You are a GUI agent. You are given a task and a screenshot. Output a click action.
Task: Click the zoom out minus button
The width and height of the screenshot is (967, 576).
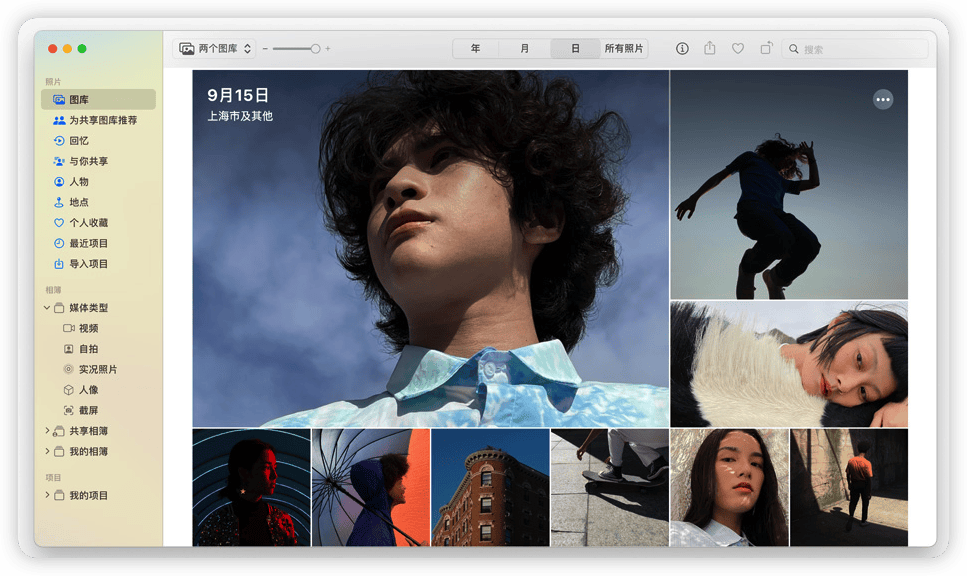(x=265, y=48)
